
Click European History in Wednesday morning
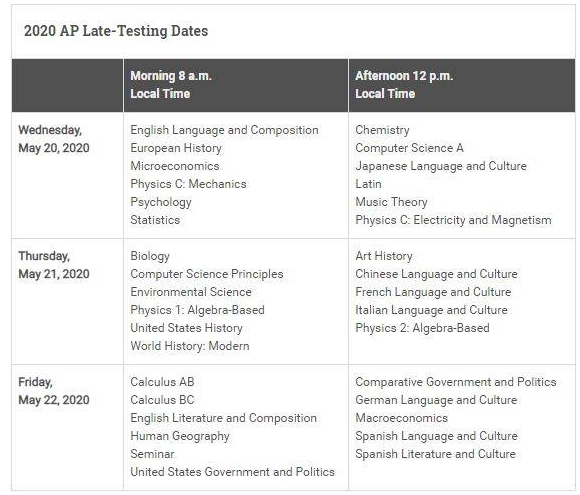[176, 148]
